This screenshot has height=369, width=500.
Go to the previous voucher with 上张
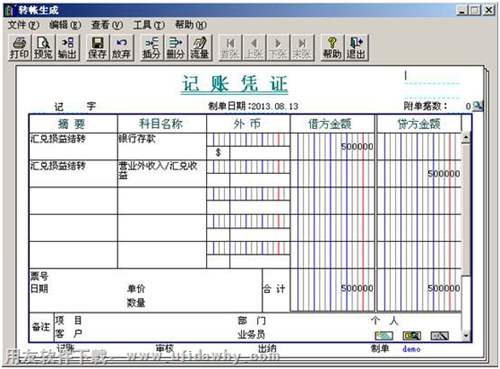pos(254,48)
